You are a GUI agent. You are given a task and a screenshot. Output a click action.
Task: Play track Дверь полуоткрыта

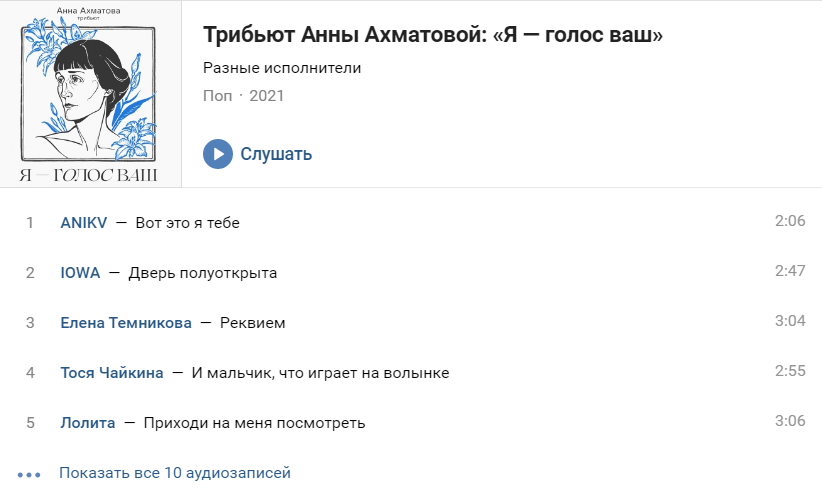pyautogui.click(x=203, y=273)
